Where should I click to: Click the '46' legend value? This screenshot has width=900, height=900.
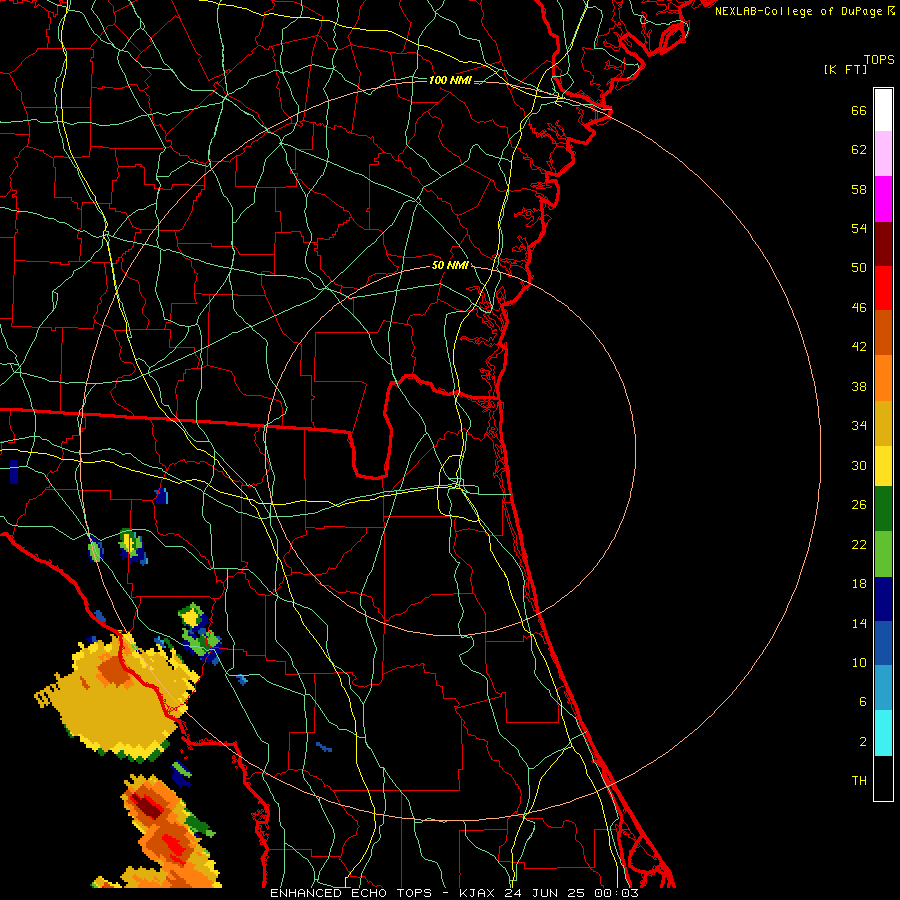(859, 308)
